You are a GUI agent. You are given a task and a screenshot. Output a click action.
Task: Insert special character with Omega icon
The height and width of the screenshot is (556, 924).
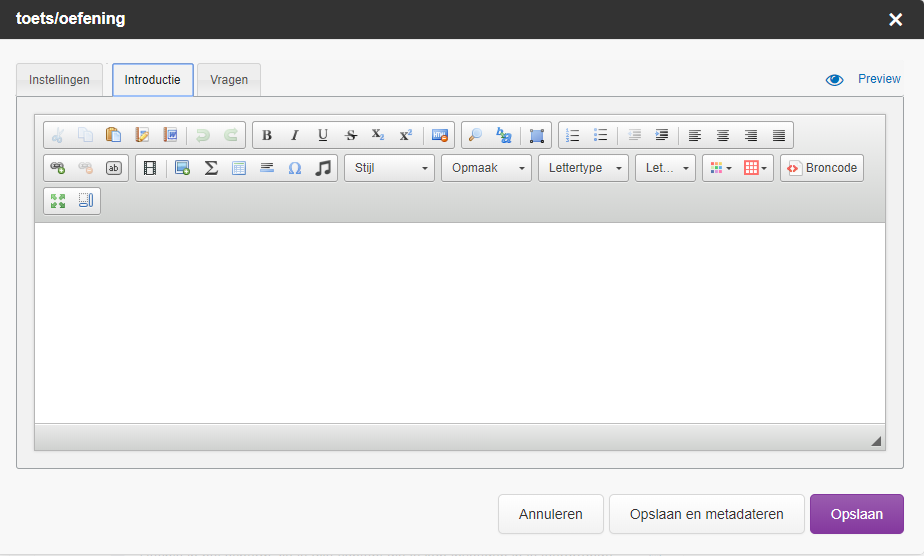click(x=295, y=168)
